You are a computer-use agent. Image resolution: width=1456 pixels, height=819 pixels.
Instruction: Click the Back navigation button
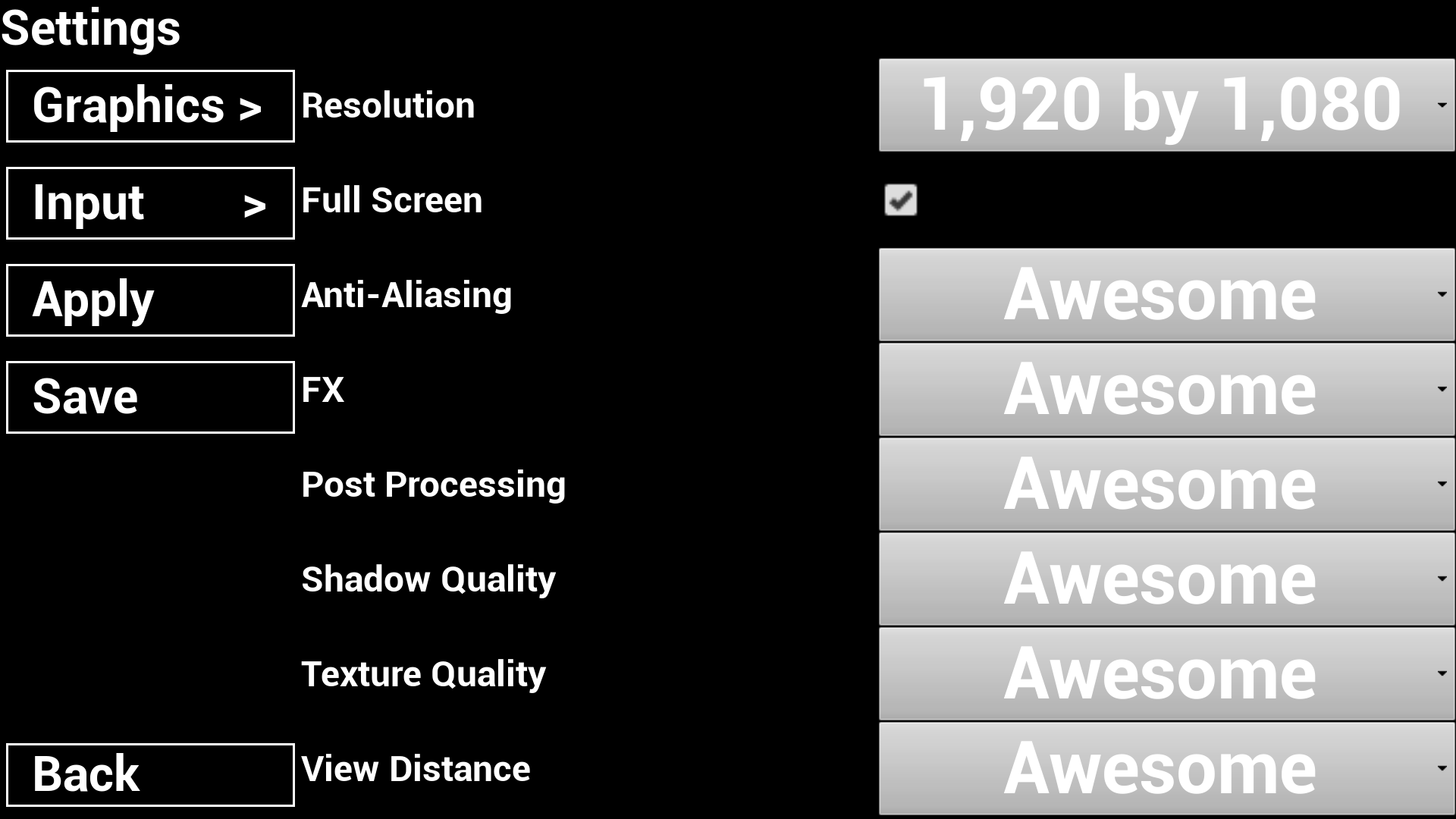coord(150,775)
